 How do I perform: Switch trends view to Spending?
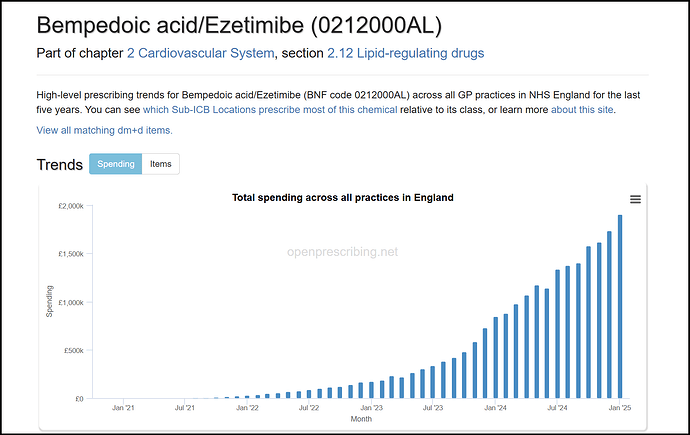115,164
